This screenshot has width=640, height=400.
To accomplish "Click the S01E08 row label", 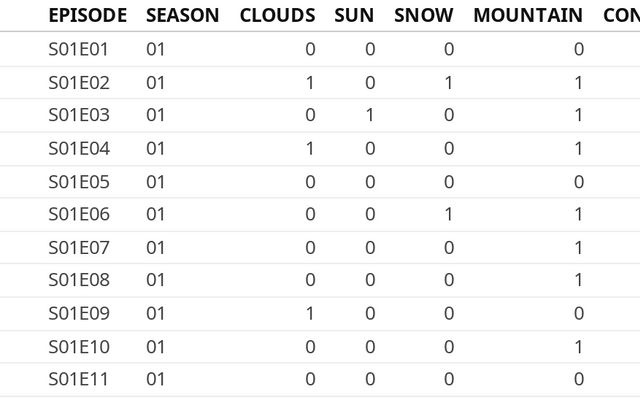I will point(79,280).
